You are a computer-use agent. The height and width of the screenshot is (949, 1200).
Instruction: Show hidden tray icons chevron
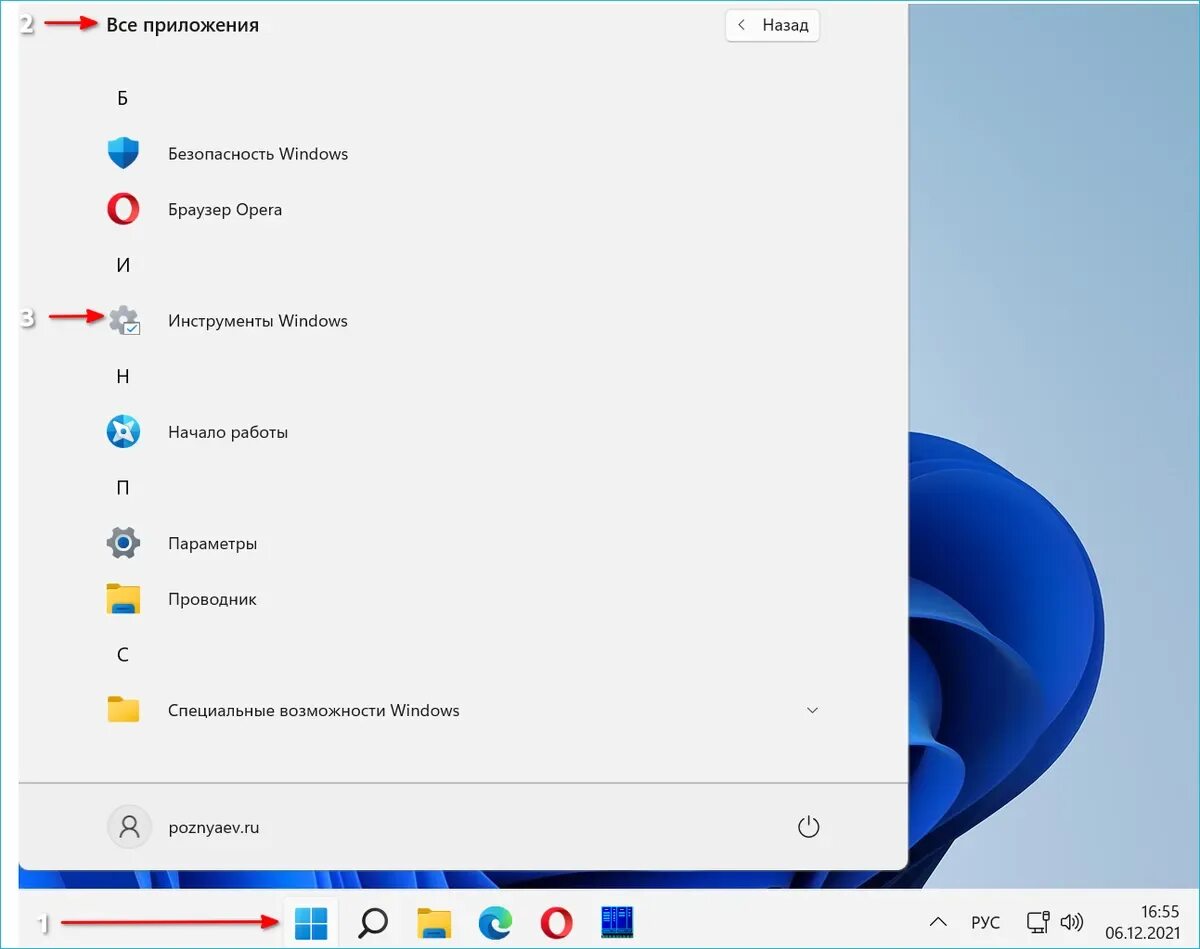938,922
